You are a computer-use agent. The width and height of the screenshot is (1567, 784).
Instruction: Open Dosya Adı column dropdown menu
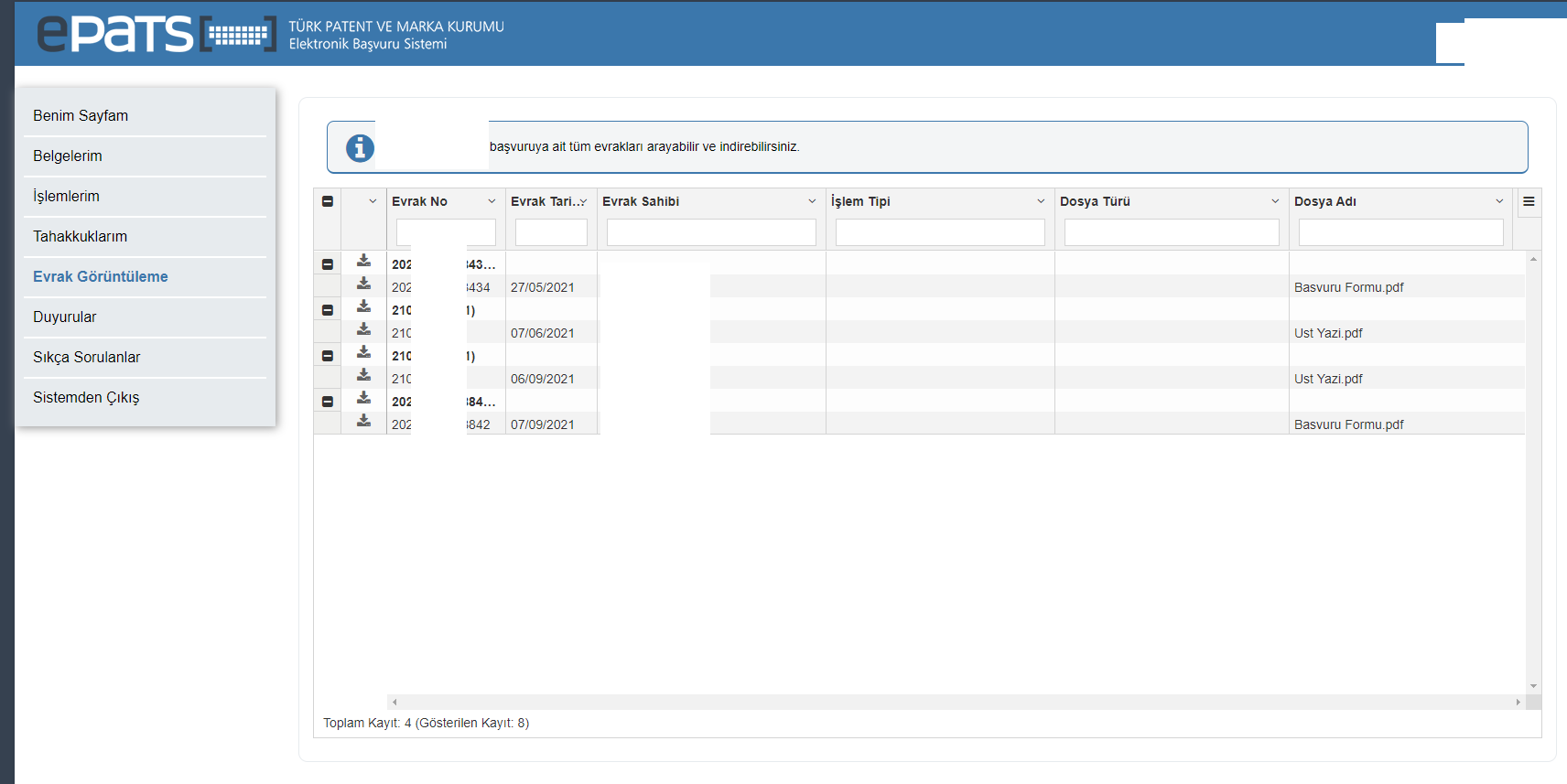click(1499, 201)
